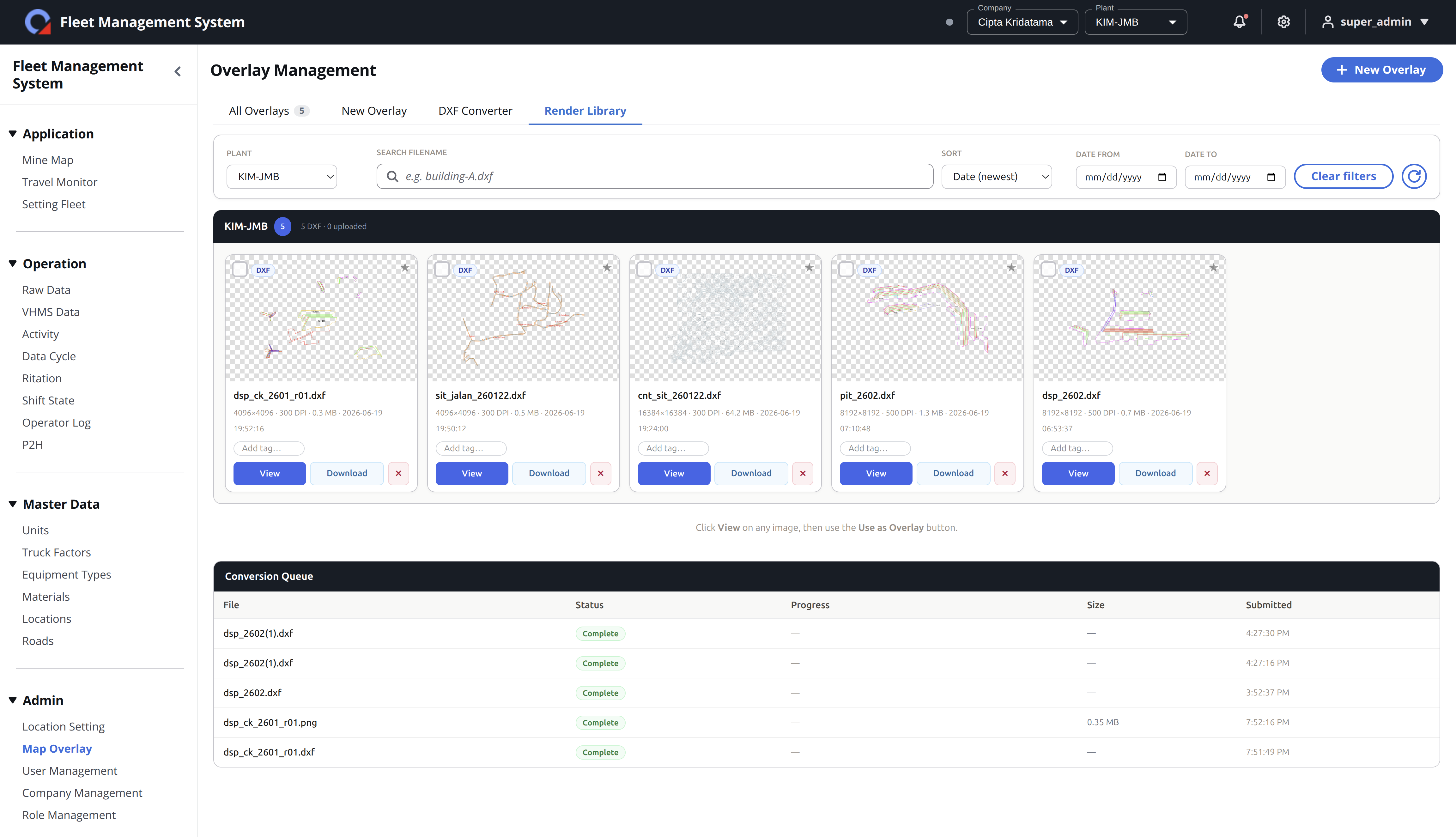
Task: Star the dsp_ck_2601_r01.dxf card
Action: [405, 268]
